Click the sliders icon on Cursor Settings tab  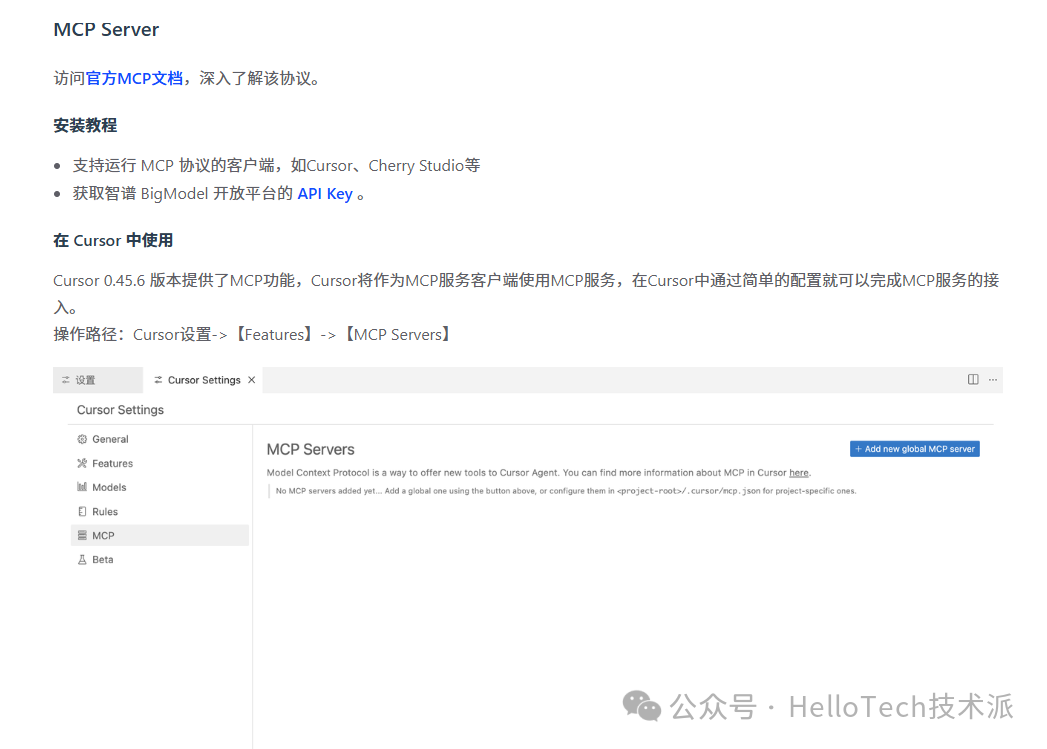coord(158,380)
